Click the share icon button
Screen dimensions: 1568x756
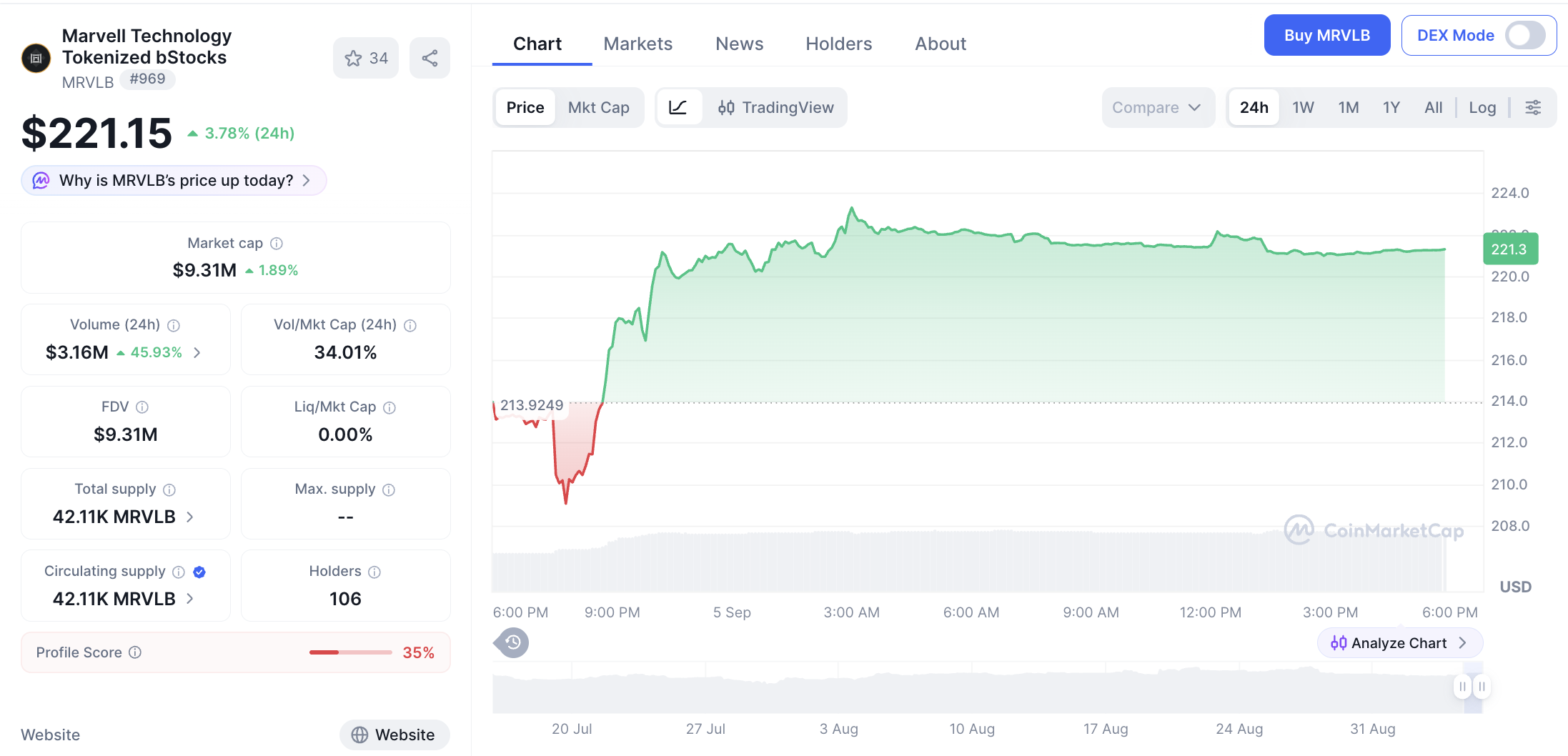click(x=430, y=59)
